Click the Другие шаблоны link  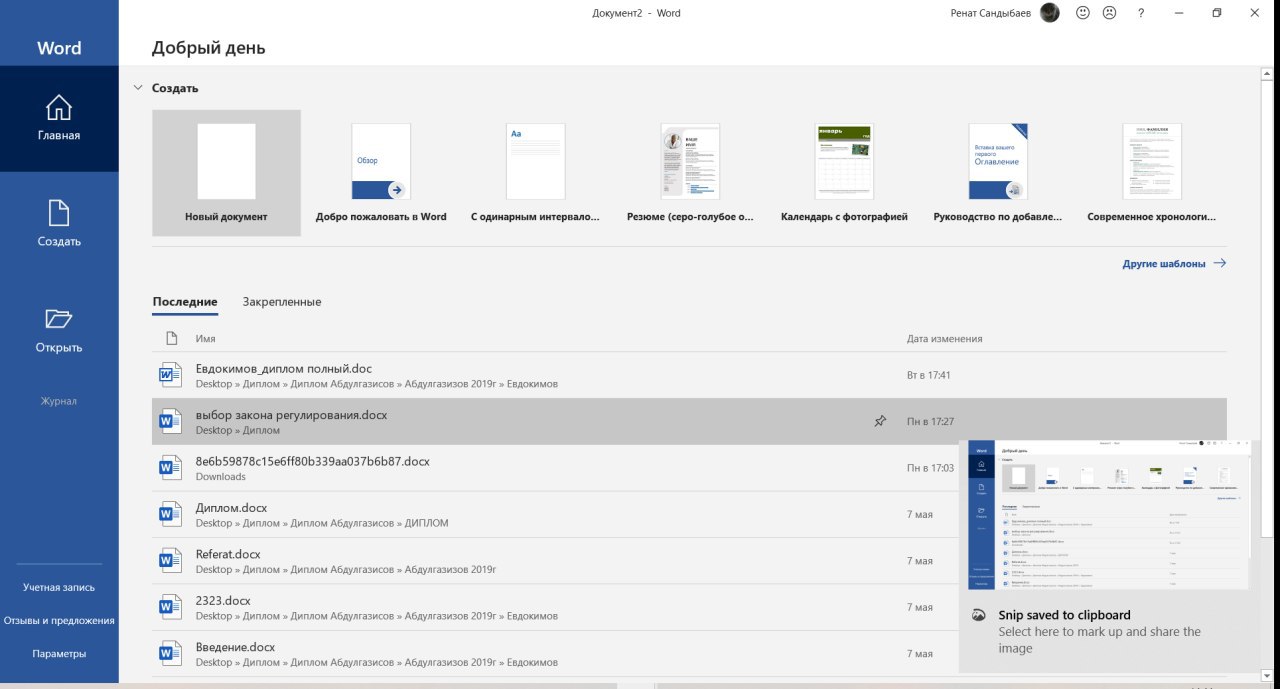pos(1174,264)
